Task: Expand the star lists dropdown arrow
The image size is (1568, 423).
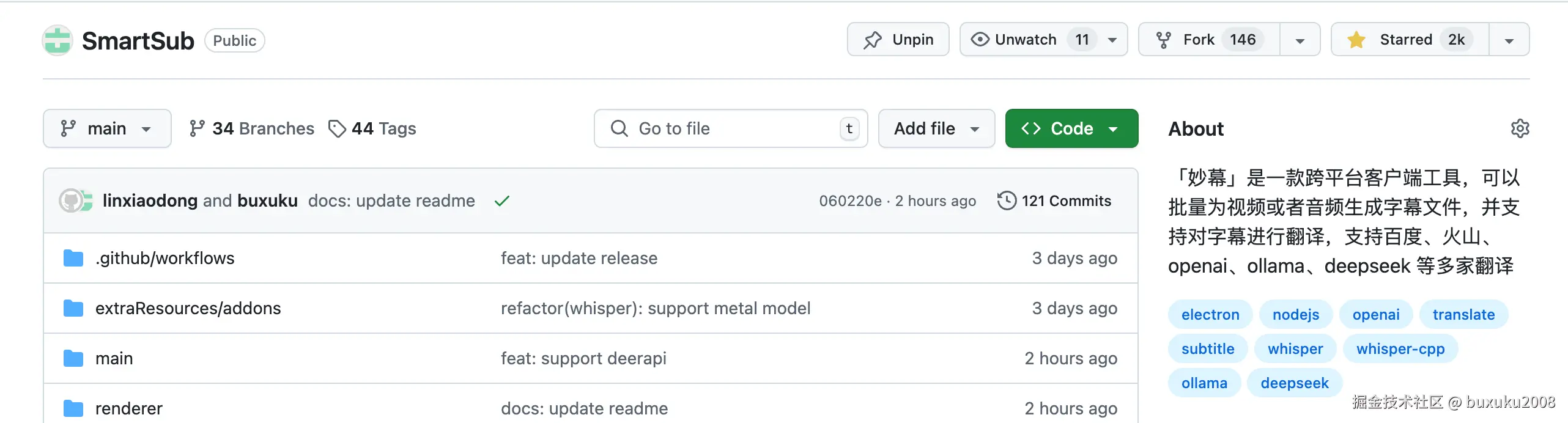Action: pos(1509,40)
